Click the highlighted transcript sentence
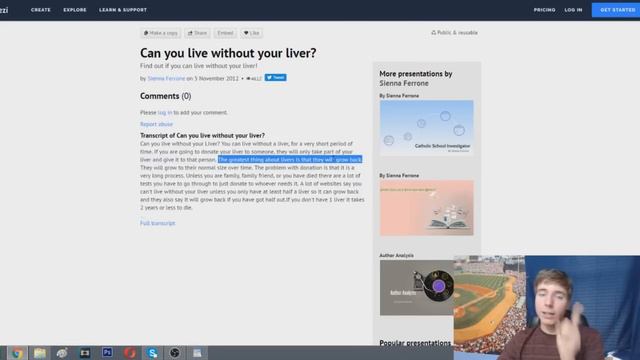The height and width of the screenshot is (360, 640). [290, 160]
